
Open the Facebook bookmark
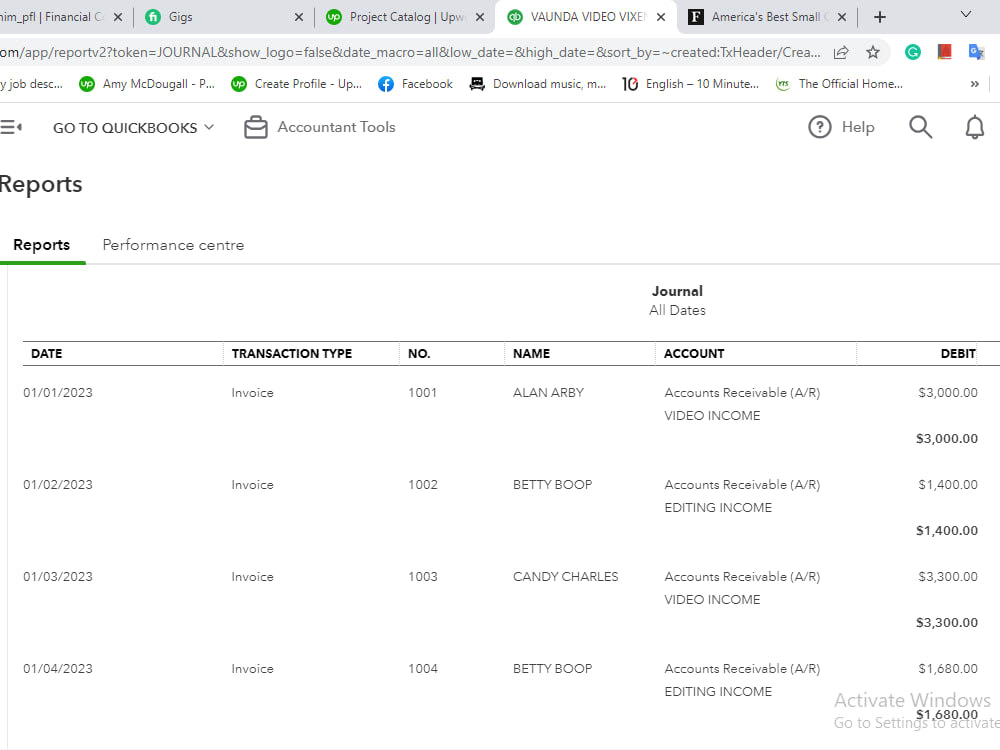(415, 84)
